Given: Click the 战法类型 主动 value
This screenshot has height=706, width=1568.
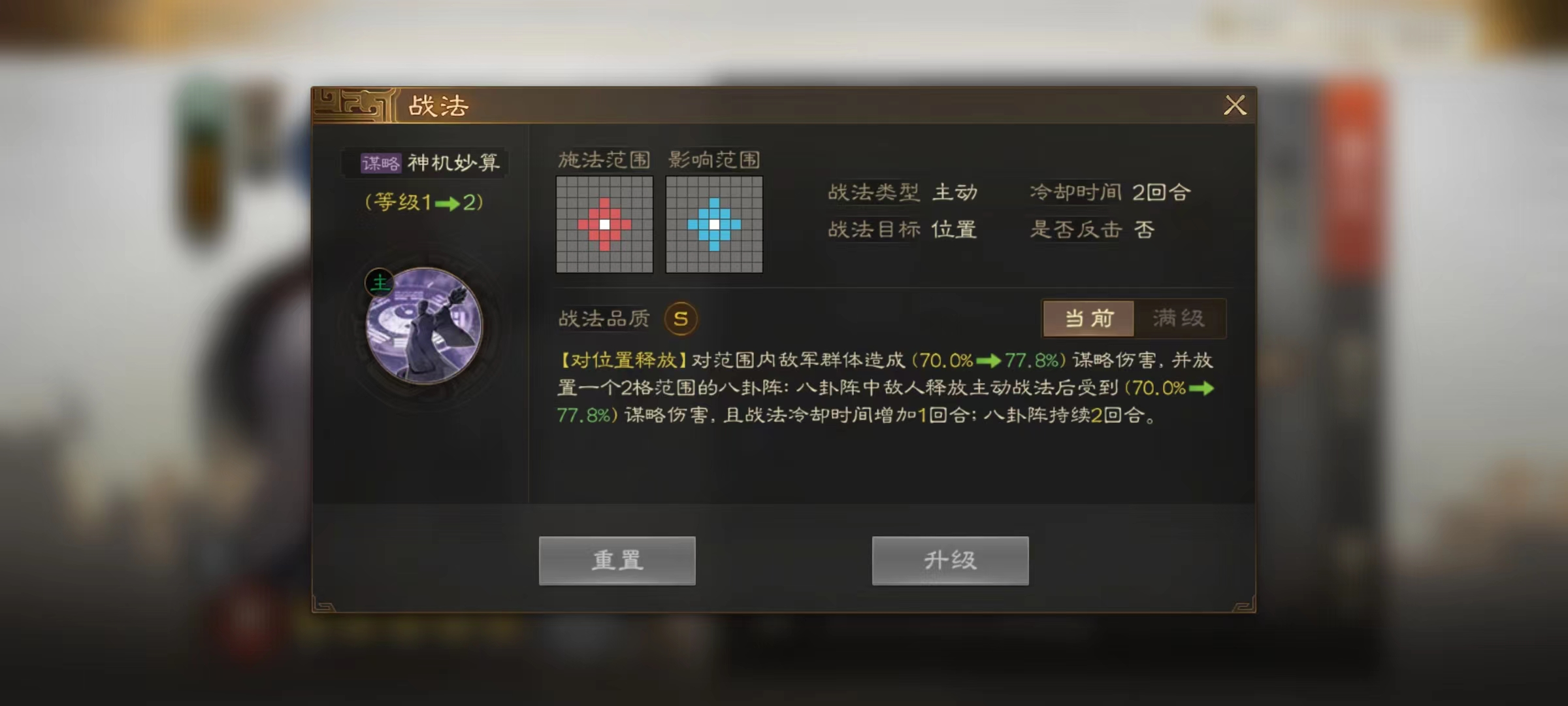Looking at the screenshot, I should click(x=955, y=192).
